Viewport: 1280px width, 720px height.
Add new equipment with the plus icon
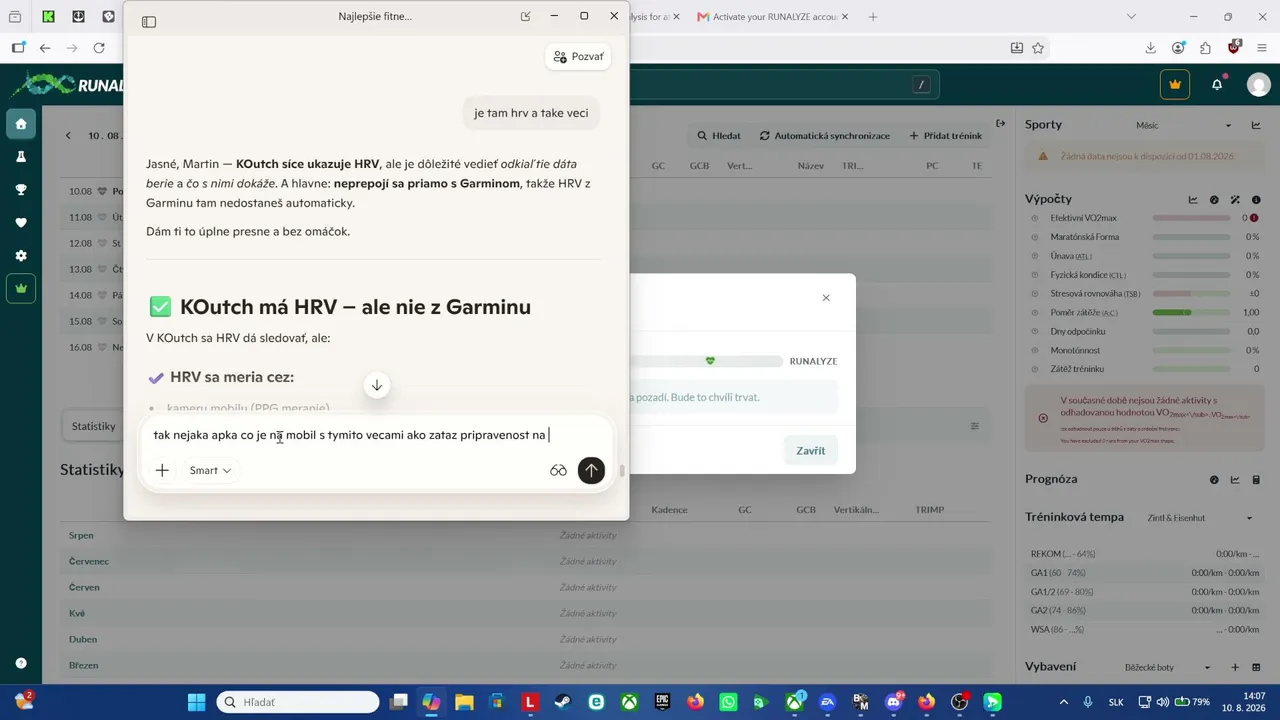[x=1235, y=667]
